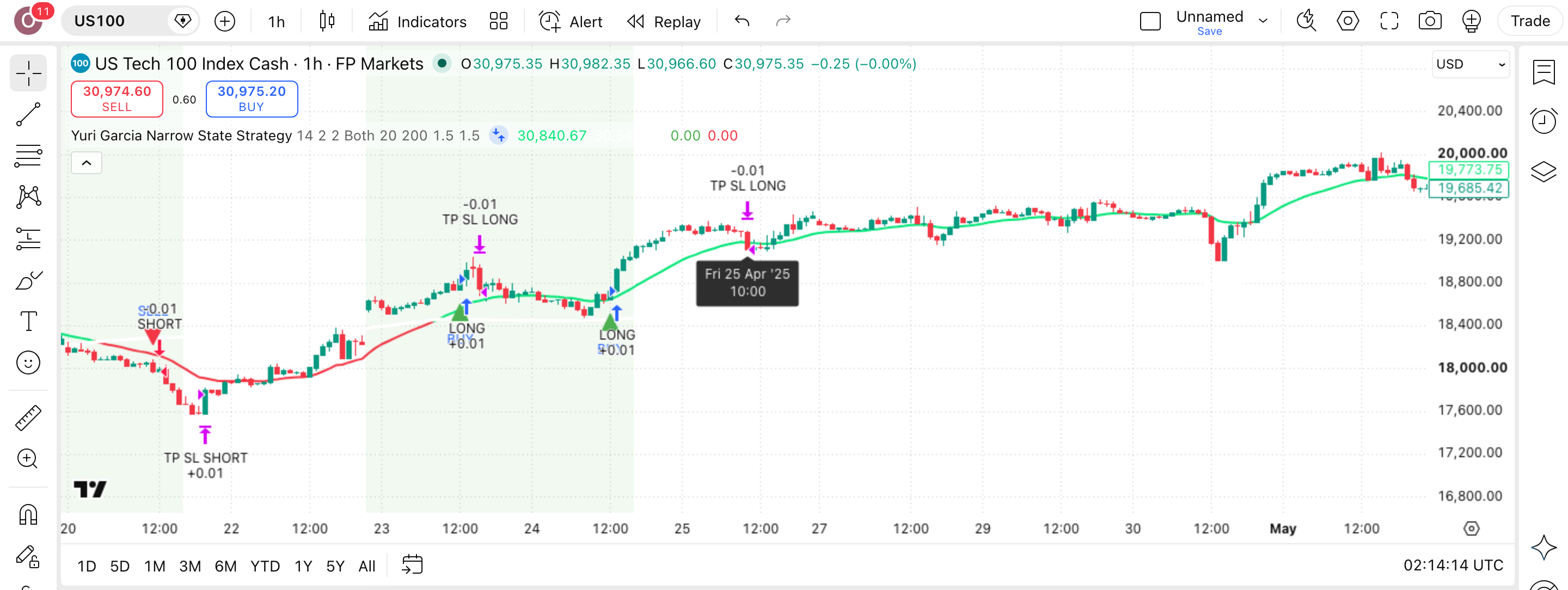Select the trend line drawing tool
Viewport: 1568px width, 590px height.
coord(28,114)
